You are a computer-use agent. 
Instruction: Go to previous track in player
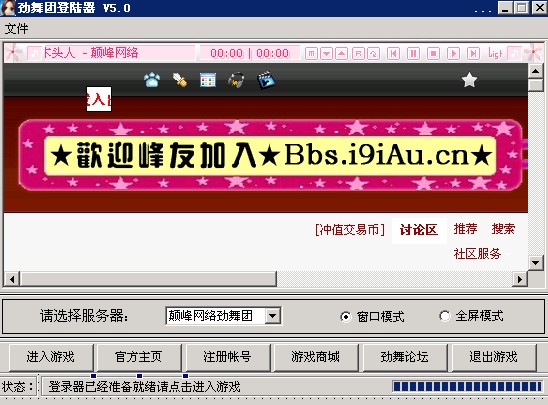[394, 54]
